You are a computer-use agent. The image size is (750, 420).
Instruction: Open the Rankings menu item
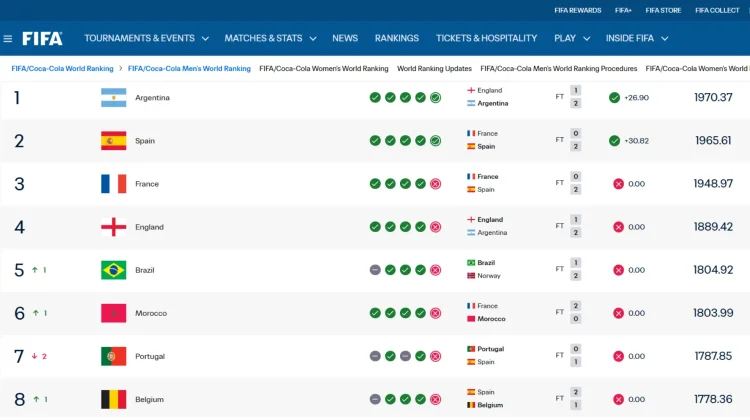point(397,38)
